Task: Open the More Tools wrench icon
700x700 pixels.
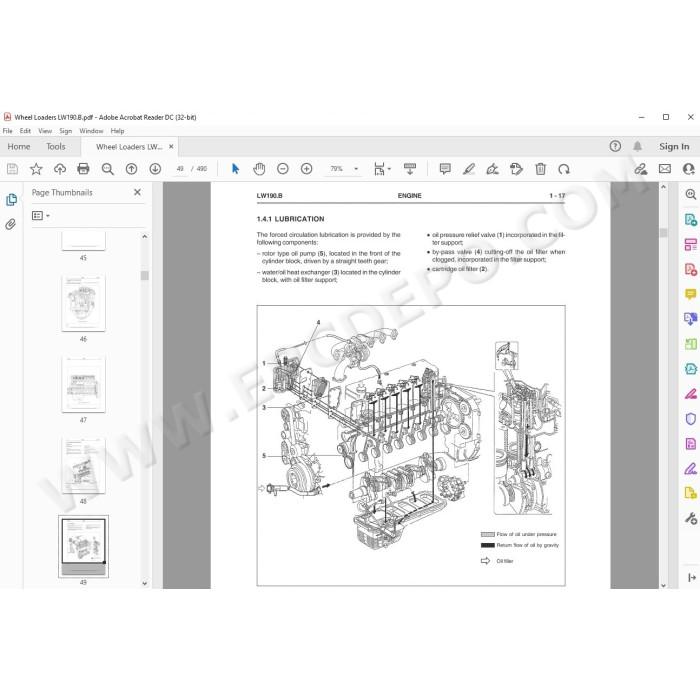Action: (x=691, y=518)
